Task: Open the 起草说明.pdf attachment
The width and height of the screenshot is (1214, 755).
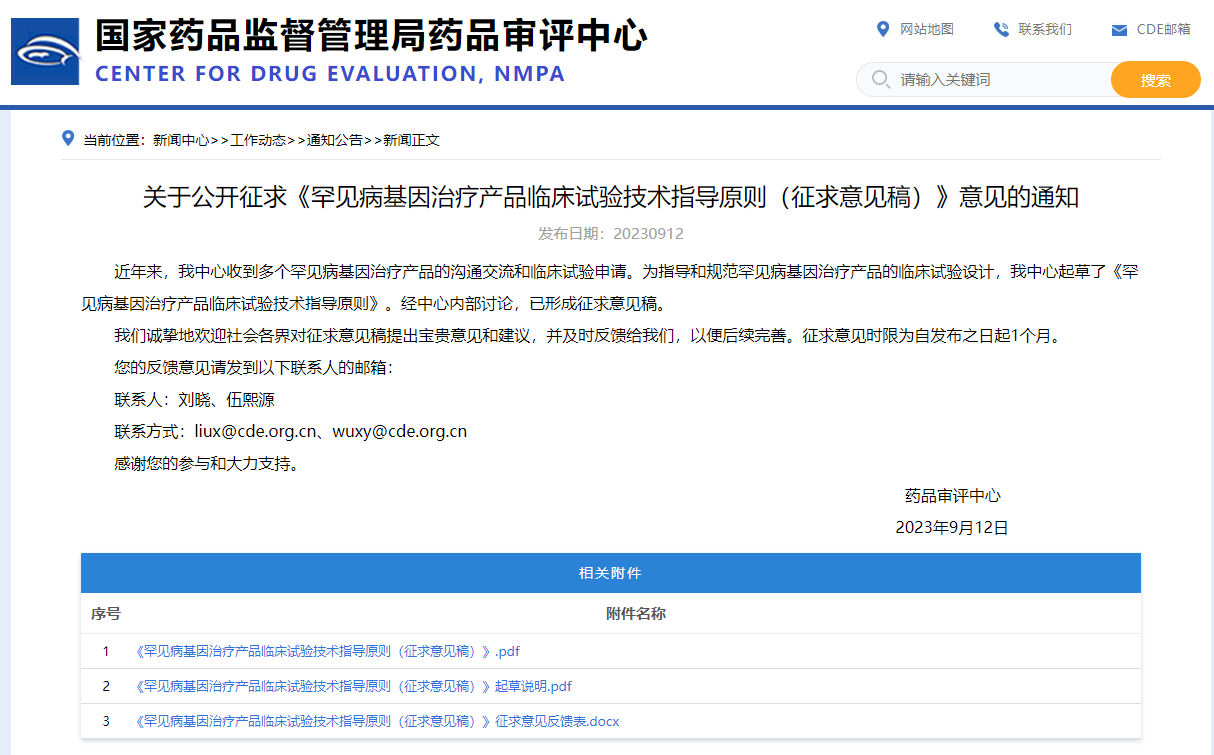Action: tap(353, 686)
